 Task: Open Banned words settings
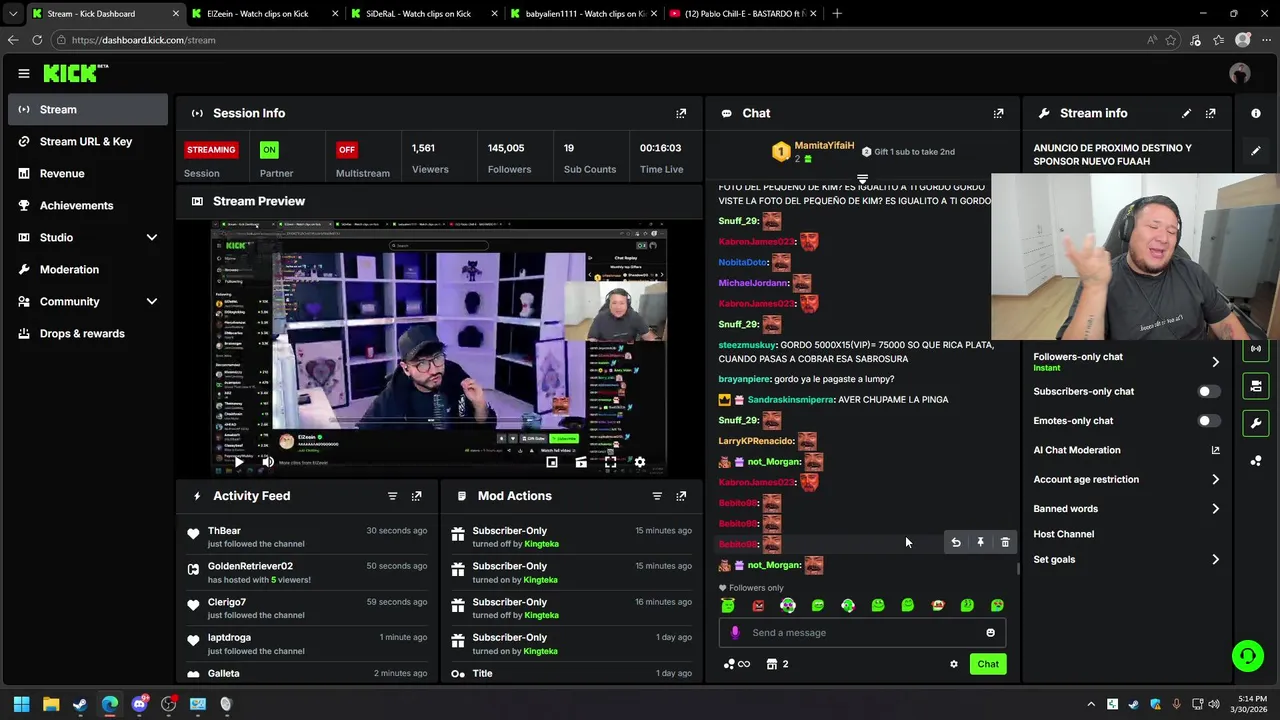tap(1127, 508)
